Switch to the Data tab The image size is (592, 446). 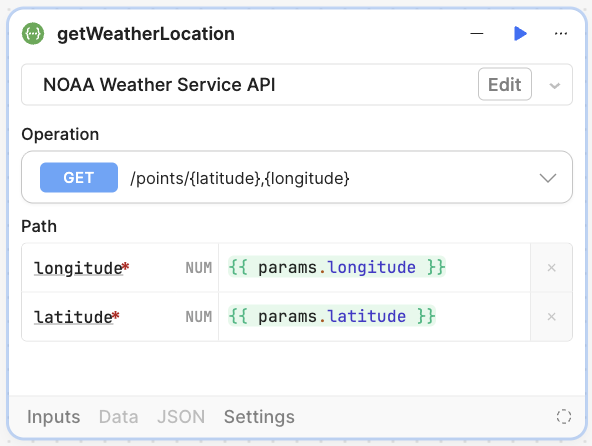[x=119, y=417]
